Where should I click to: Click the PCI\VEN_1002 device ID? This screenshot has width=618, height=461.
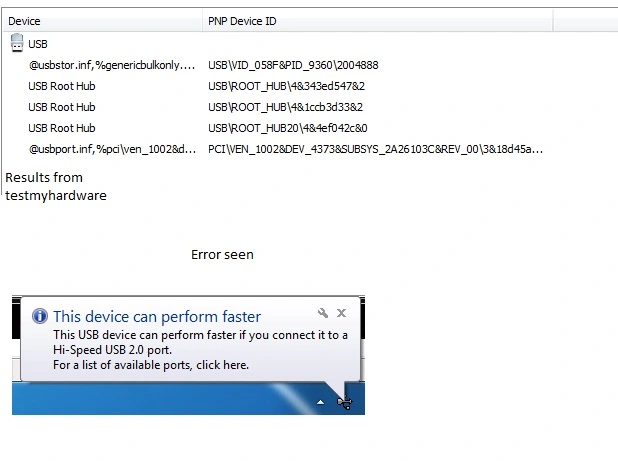pyautogui.click(x=375, y=149)
